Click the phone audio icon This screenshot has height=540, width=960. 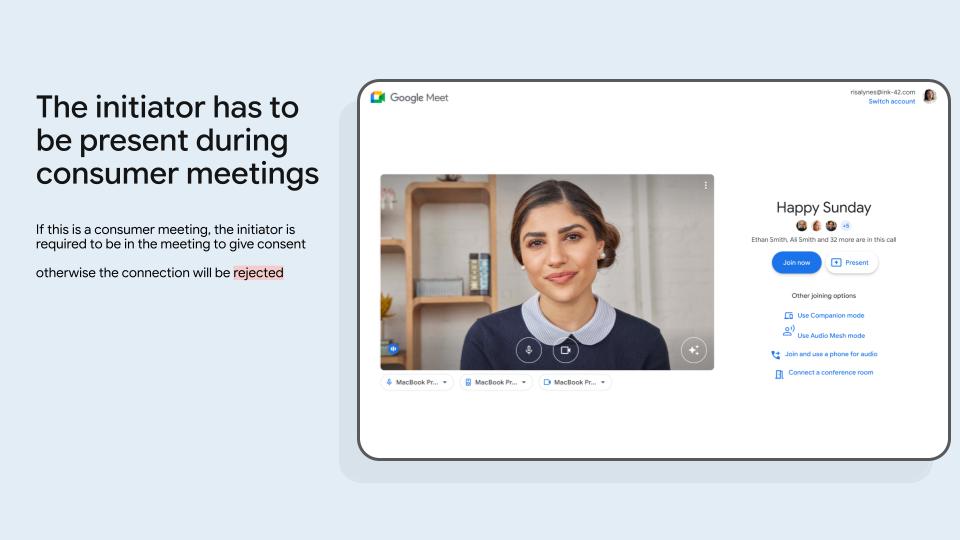[x=776, y=354]
